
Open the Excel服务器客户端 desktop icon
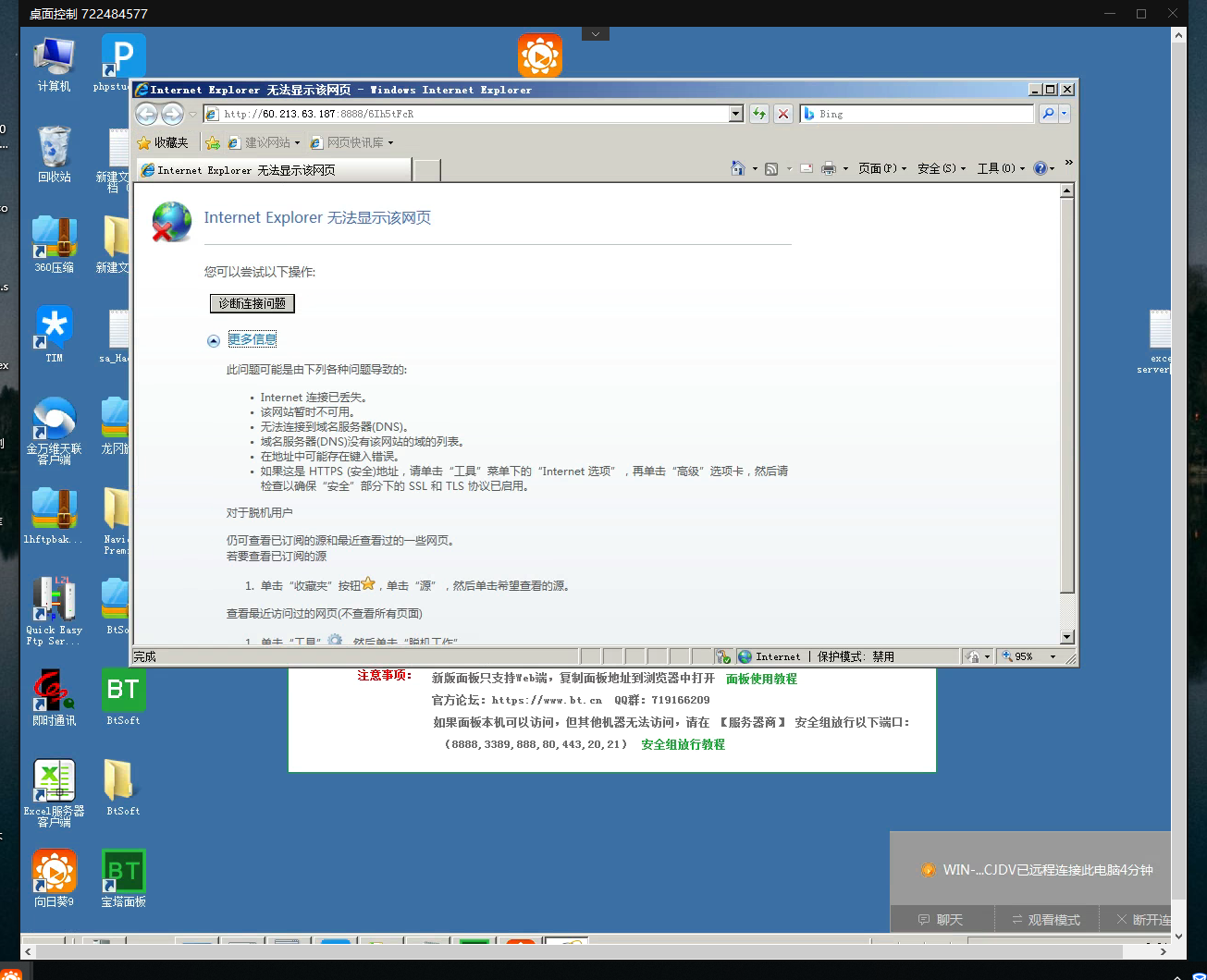pos(54,792)
